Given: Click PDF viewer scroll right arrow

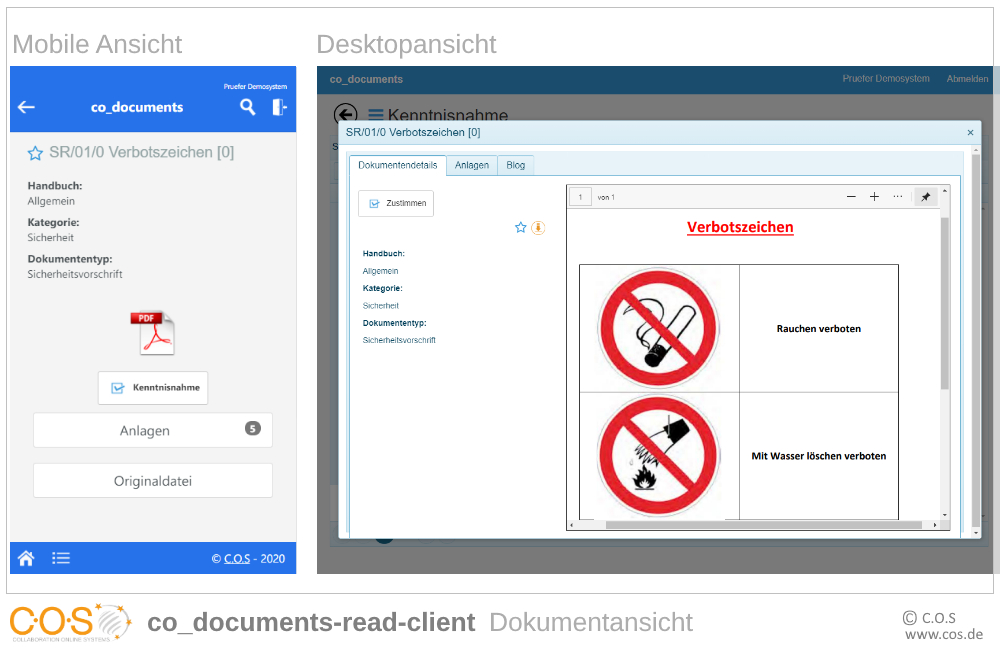Looking at the screenshot, I should (x=935, y=525).
